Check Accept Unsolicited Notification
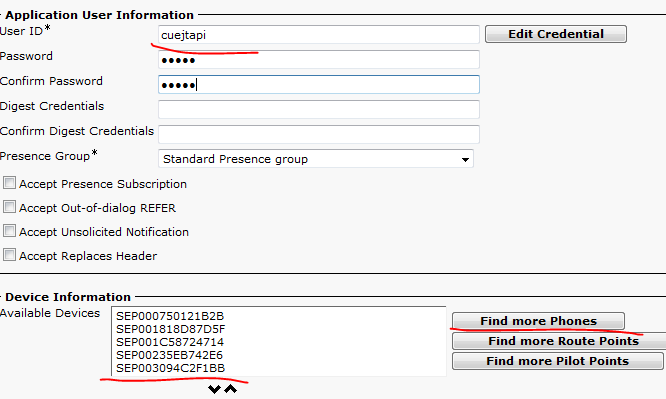 click(9, 231)
